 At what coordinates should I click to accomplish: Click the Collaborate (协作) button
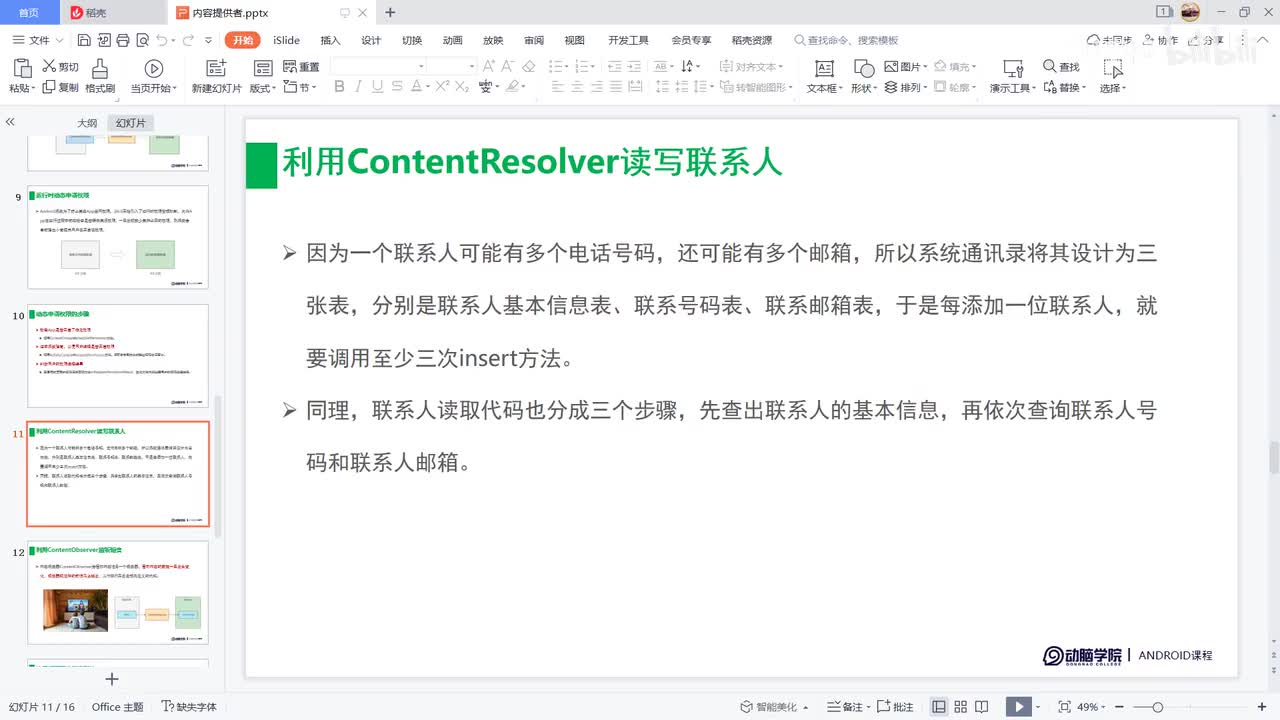click(1160, 40)
